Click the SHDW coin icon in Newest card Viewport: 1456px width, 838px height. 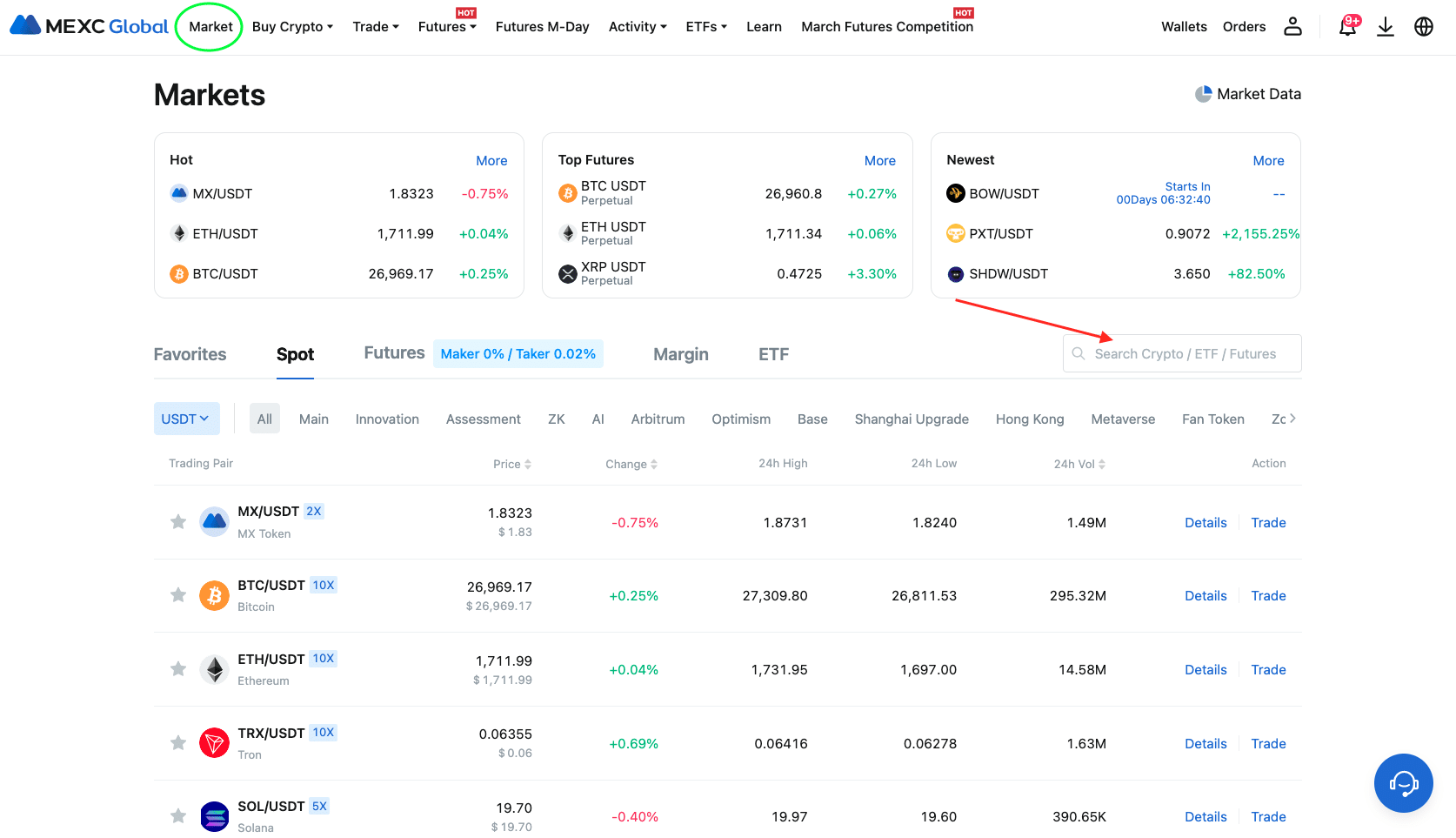[956, 274]
